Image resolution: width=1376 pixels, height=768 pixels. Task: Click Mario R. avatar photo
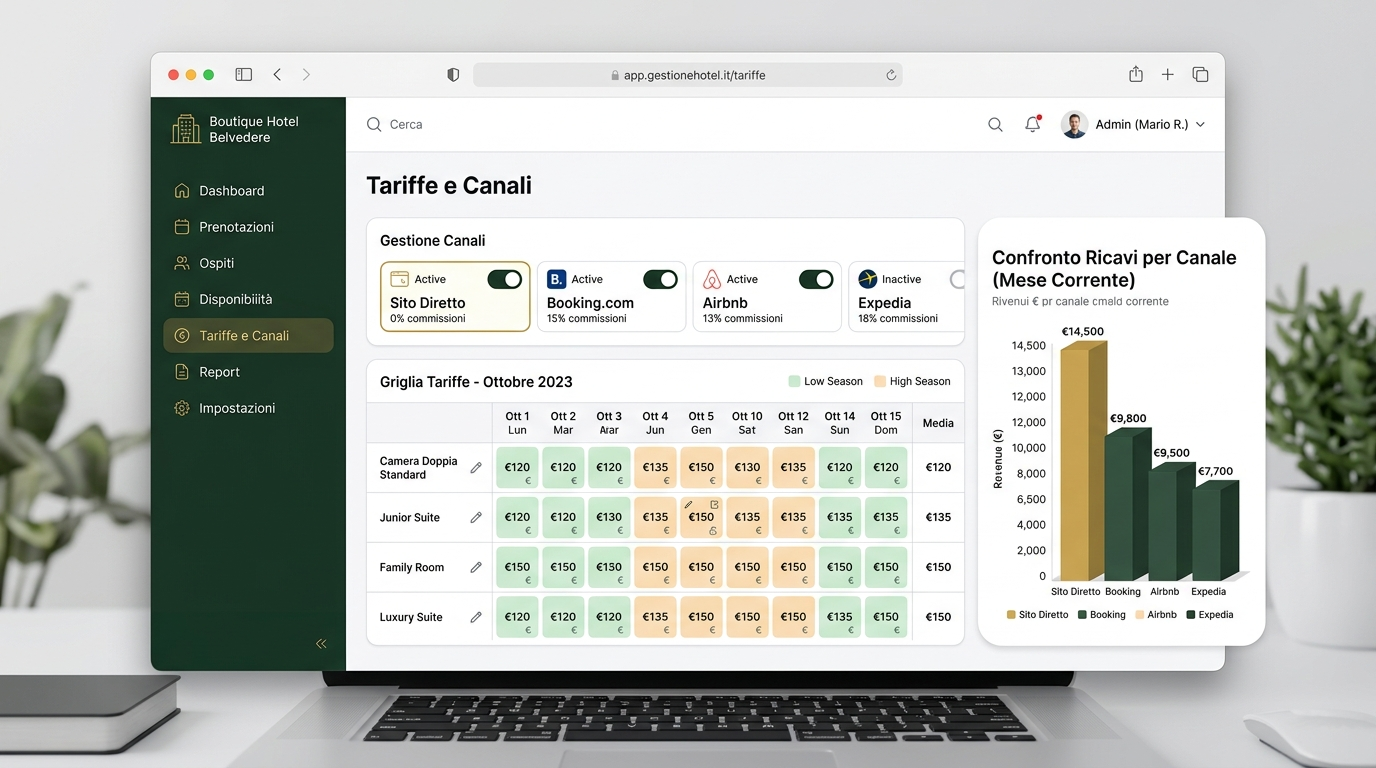(x=1074, y=125)
